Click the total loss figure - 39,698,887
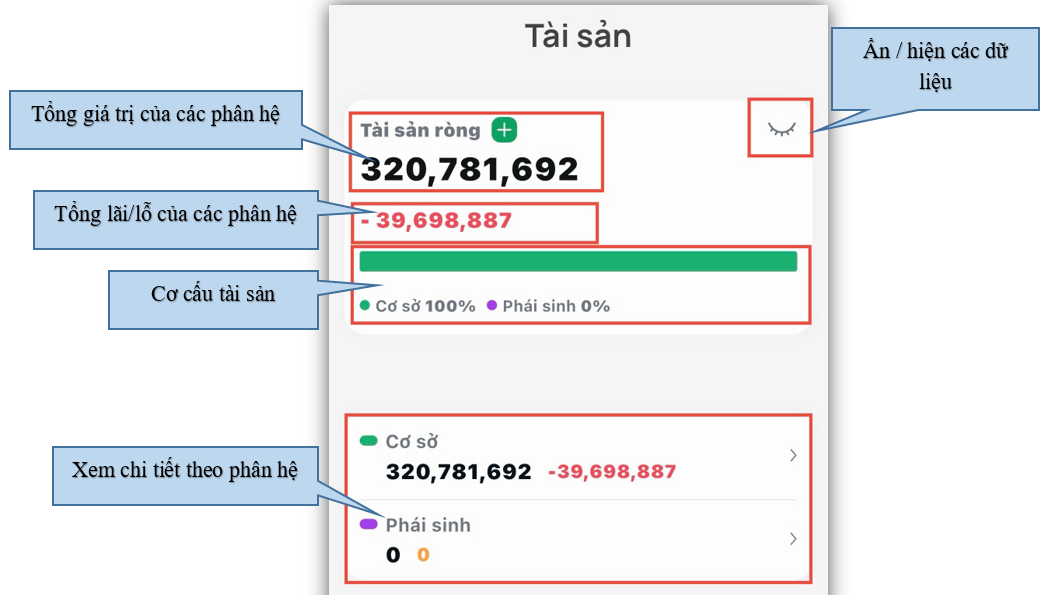 pyautogui.click(x=436, y=221)
